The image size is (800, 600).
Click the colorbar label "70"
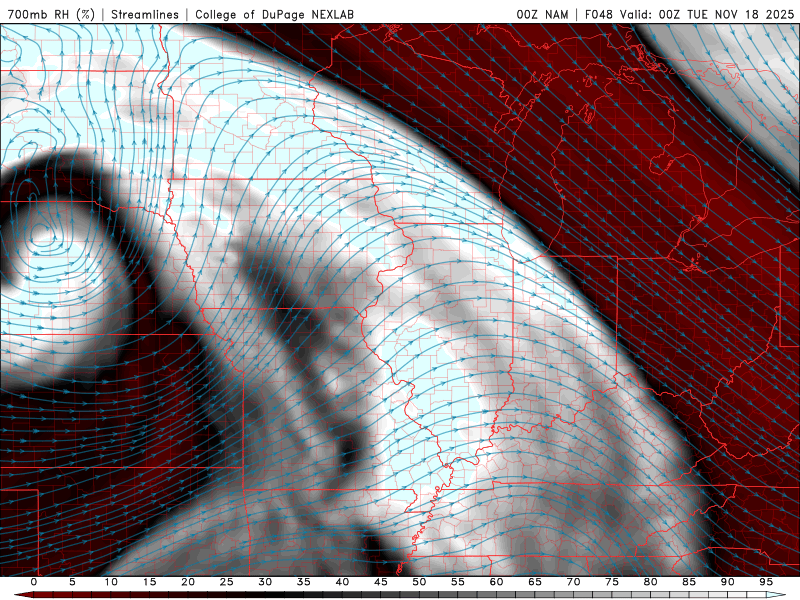[573, 582]
